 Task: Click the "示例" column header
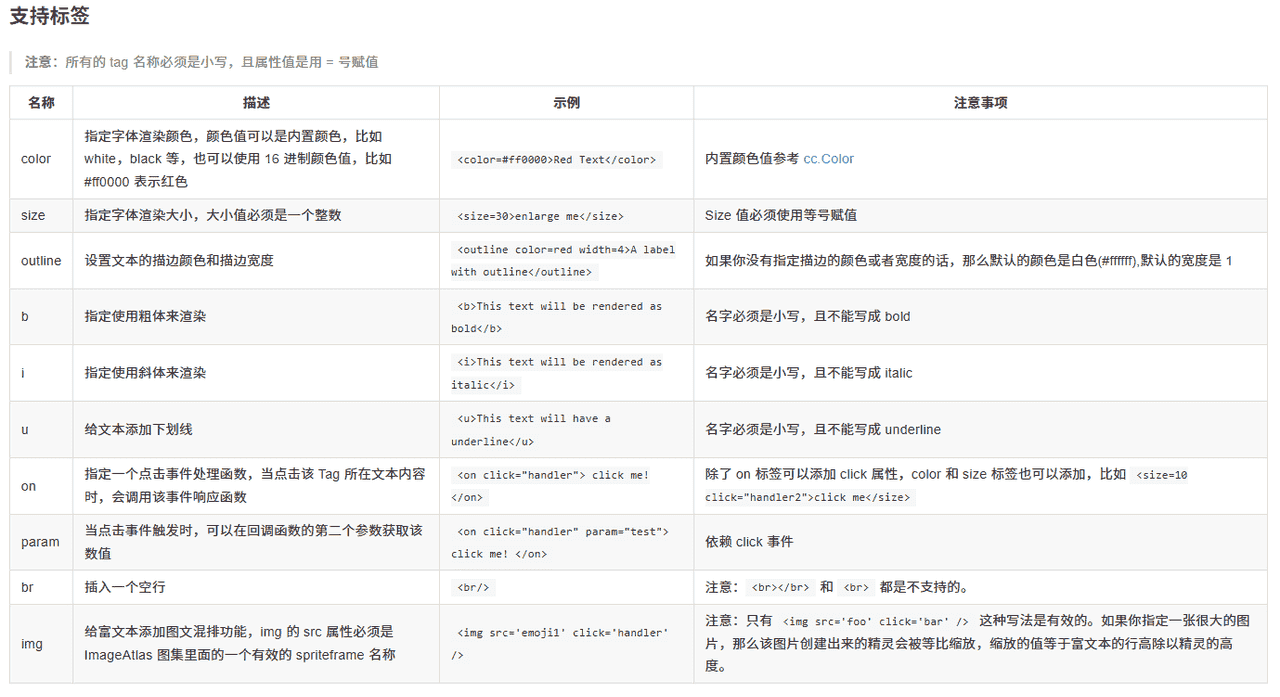click(x=566, y=102)
